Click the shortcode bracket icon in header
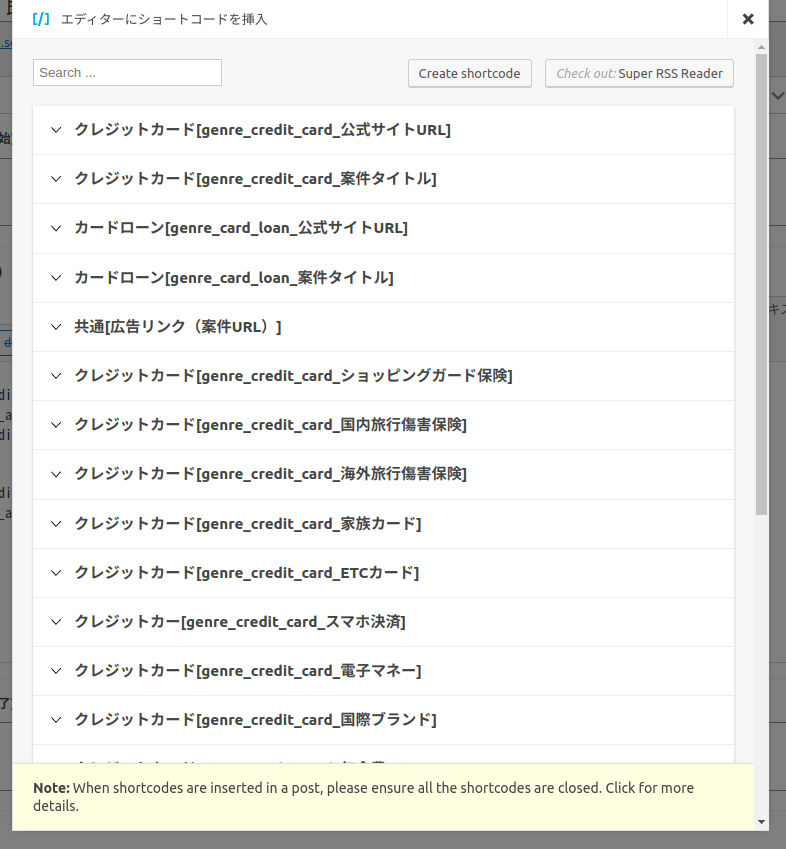786x849 pixels. tap(41, 19)
